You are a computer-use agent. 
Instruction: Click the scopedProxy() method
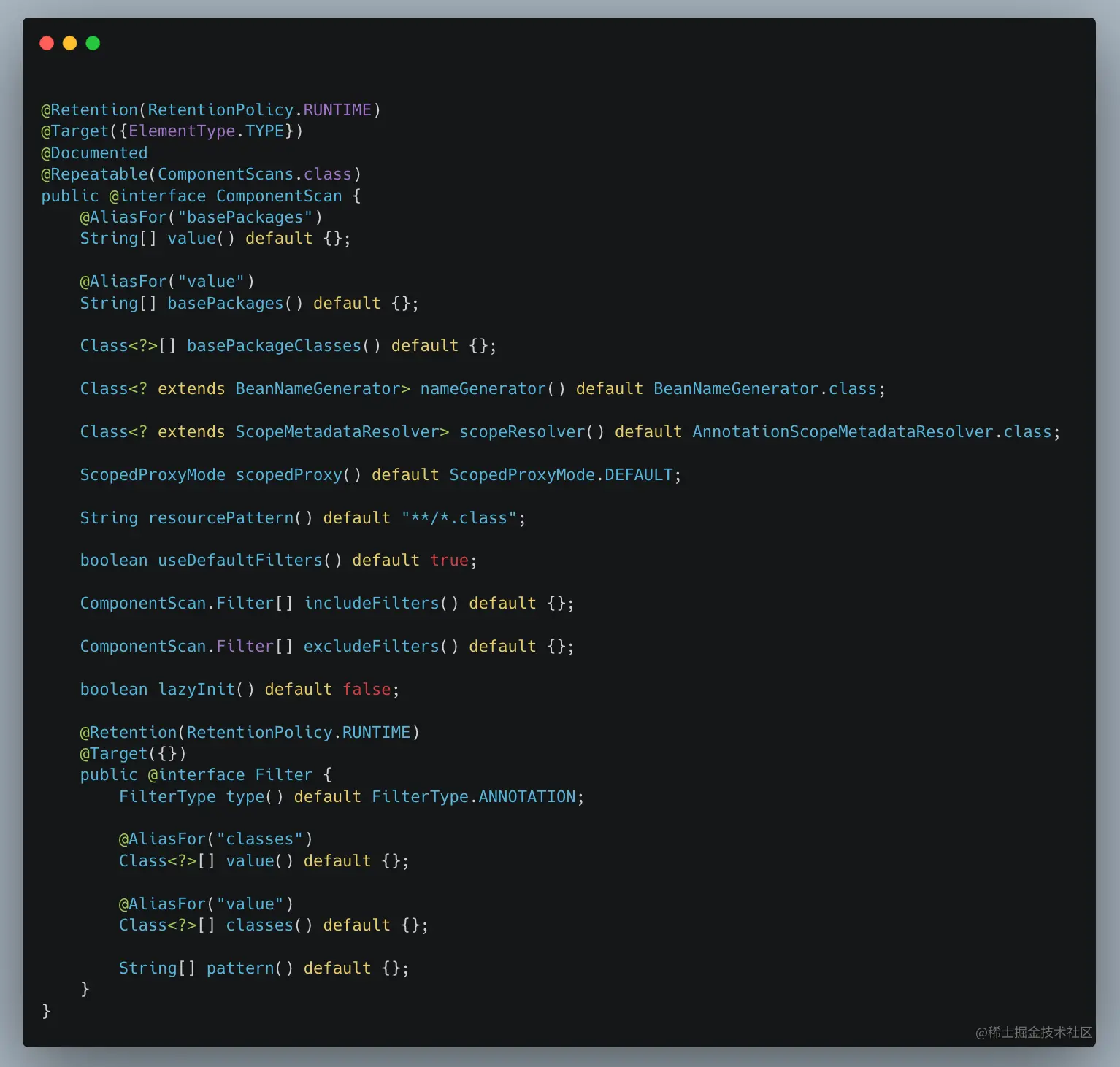tap(299, 474)
